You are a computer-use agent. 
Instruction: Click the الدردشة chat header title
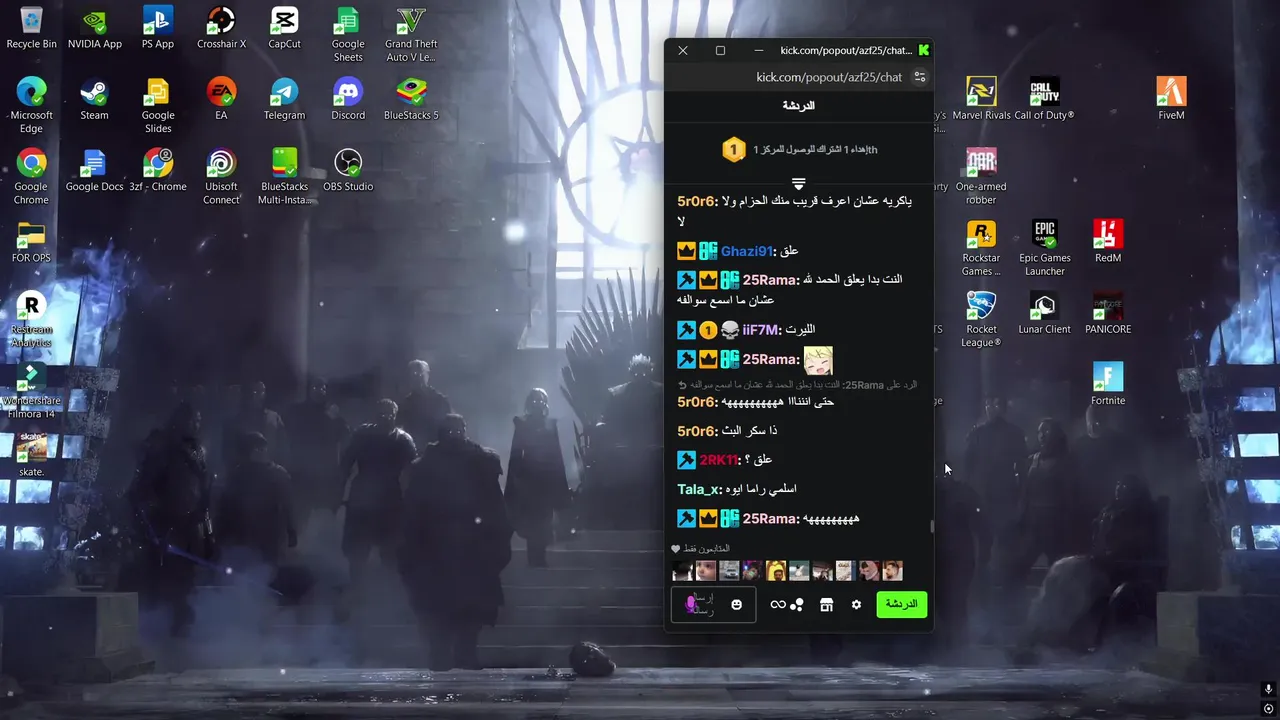coord(798,105)
